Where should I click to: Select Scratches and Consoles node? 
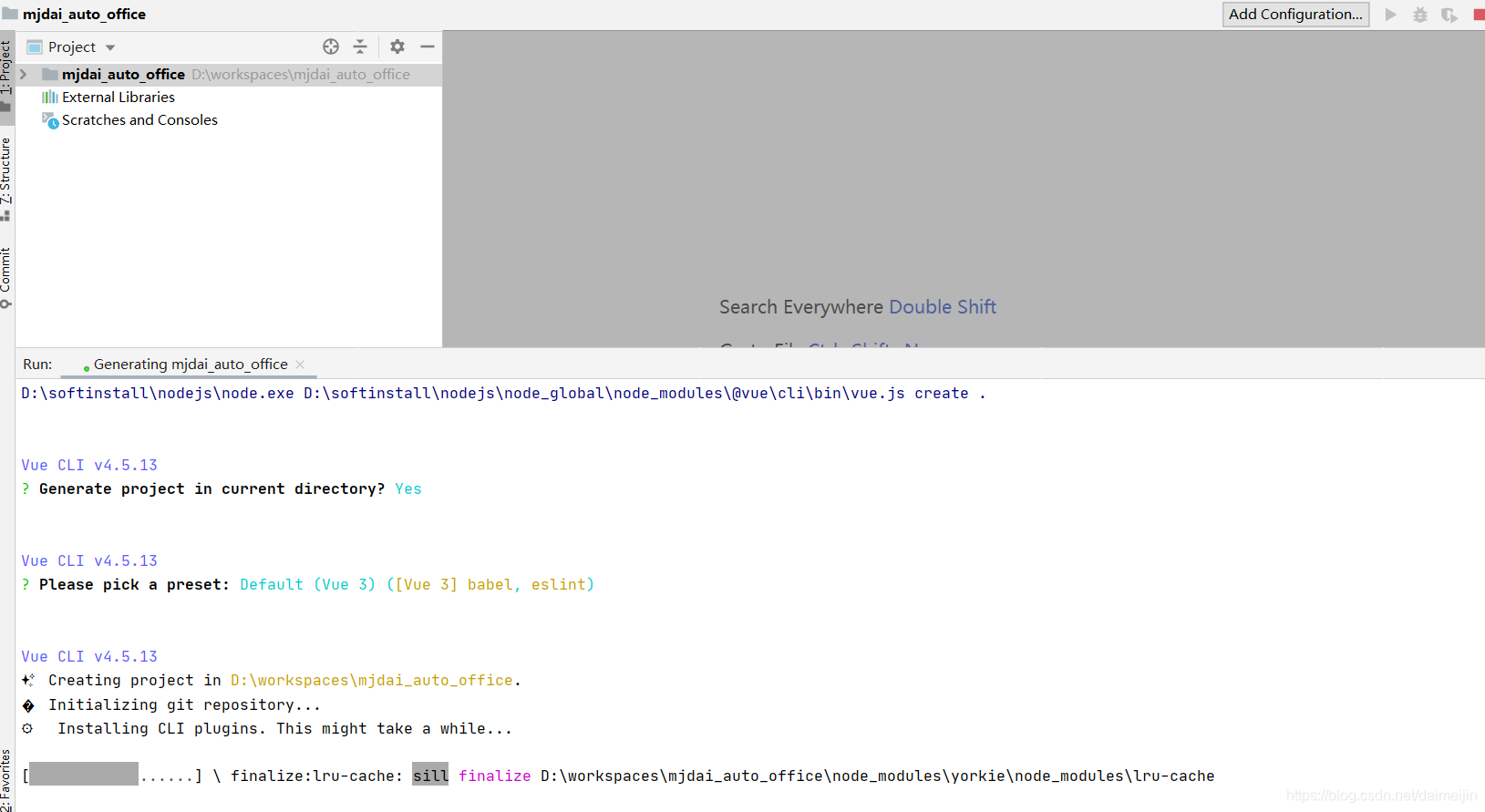[139, 119]
